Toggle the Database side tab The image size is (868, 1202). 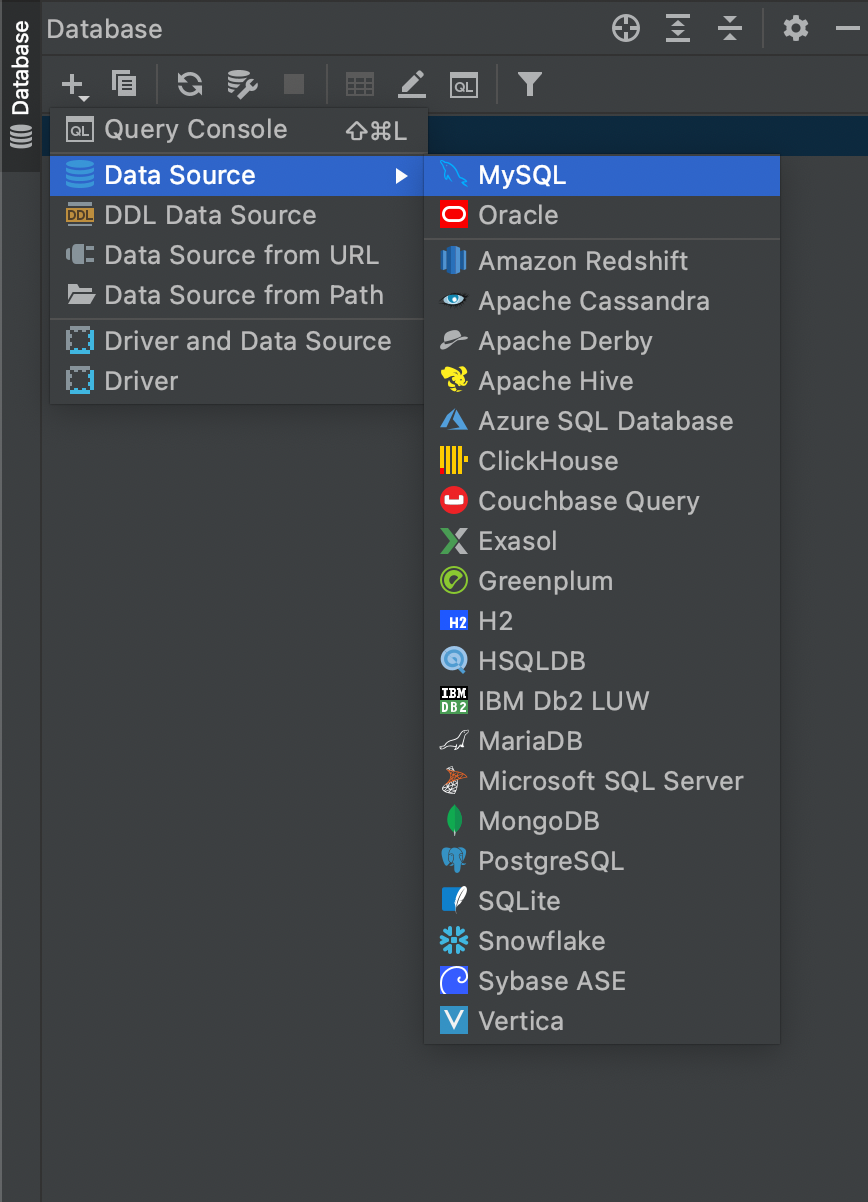[20, 86]
